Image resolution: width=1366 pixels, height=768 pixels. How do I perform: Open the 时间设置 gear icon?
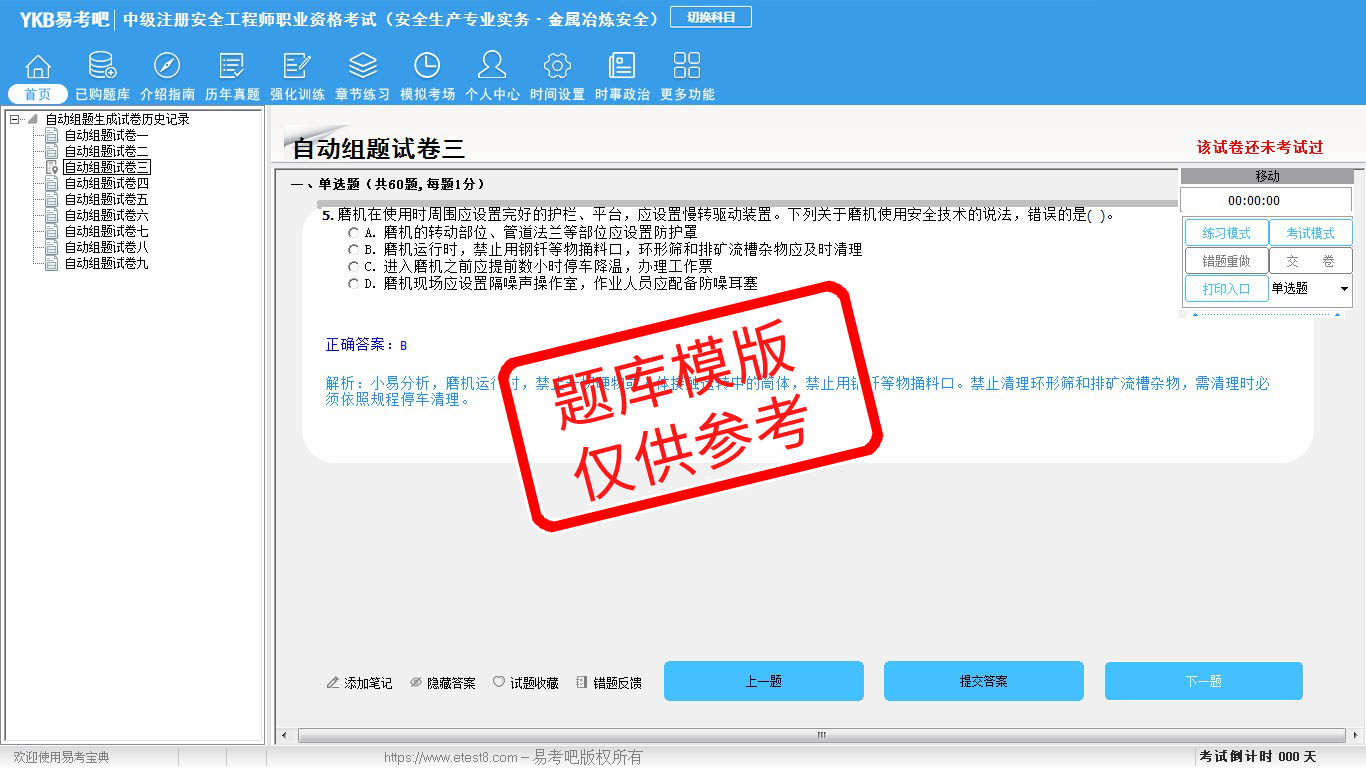557,66
